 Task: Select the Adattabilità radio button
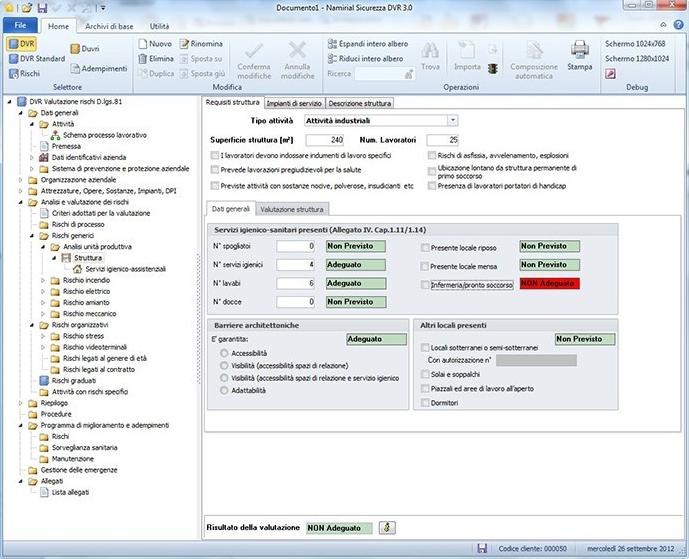(x=224, y=389)
